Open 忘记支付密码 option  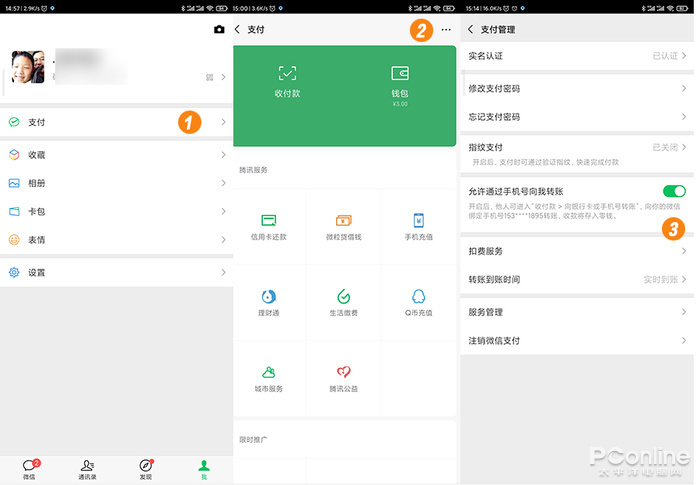(577, 117)
